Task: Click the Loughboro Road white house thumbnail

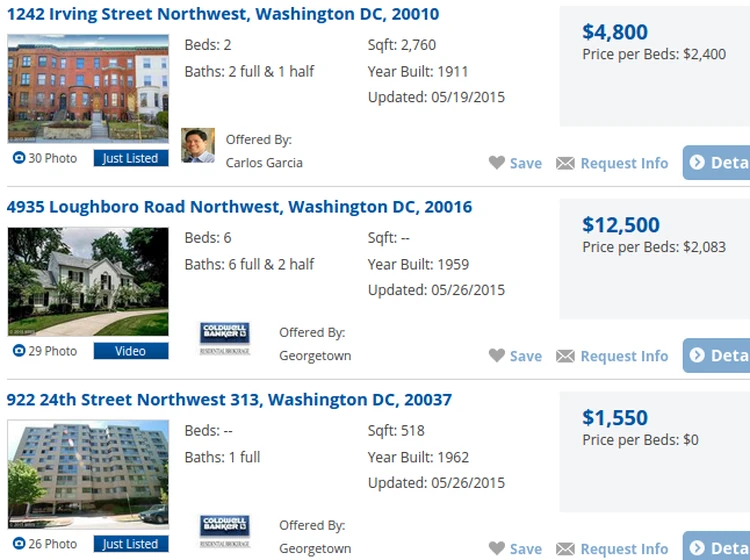Action: pos(88,281)
